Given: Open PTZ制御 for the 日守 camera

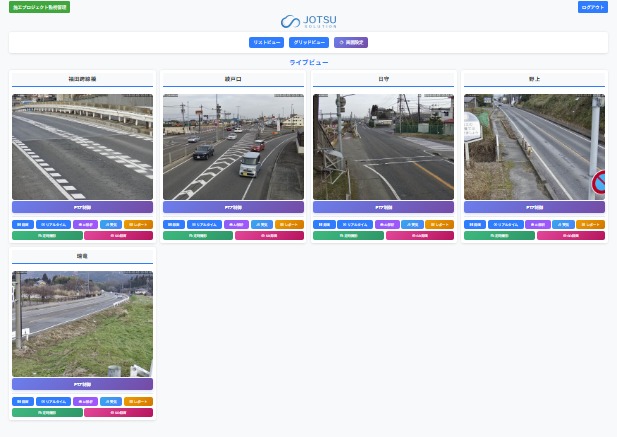Looking at the screenshot, I should tap(383, 207).
